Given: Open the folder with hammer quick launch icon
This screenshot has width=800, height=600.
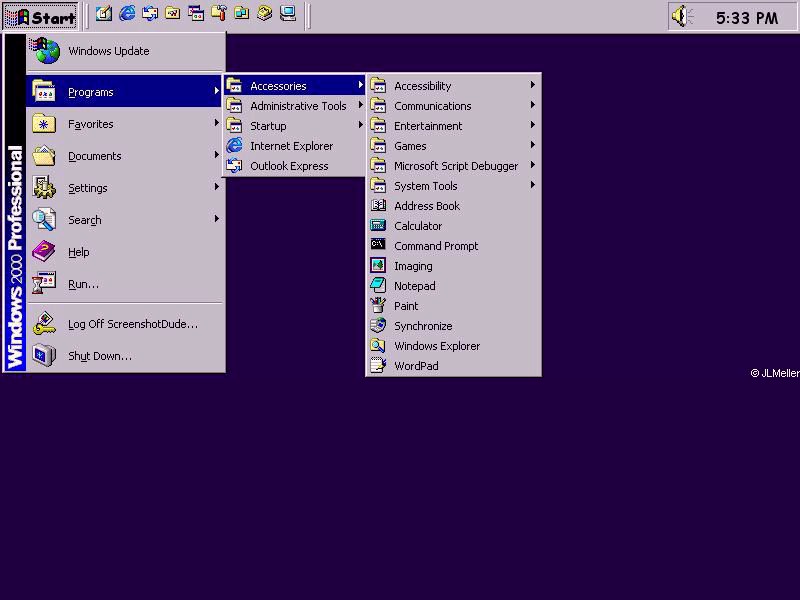Looking at the screenshot, I should pos(218,14).
